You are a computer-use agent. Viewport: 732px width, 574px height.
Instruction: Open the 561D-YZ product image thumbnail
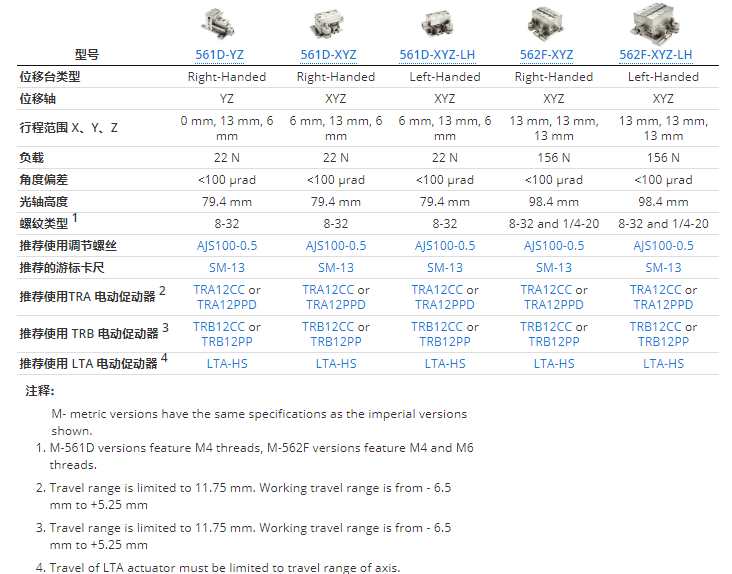(218, 24)
